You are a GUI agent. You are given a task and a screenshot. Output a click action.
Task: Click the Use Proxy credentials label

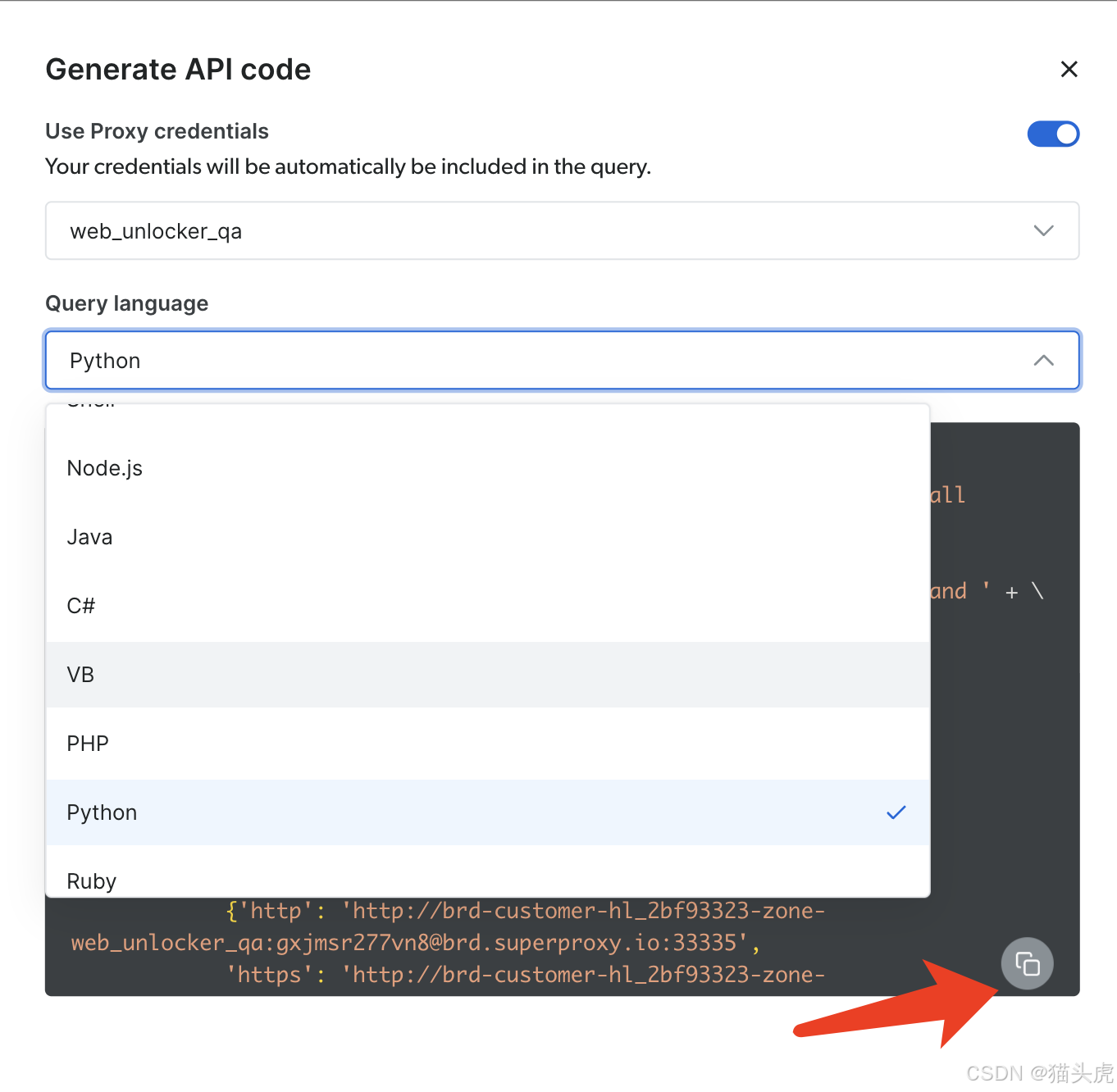(x=157, y=131)
